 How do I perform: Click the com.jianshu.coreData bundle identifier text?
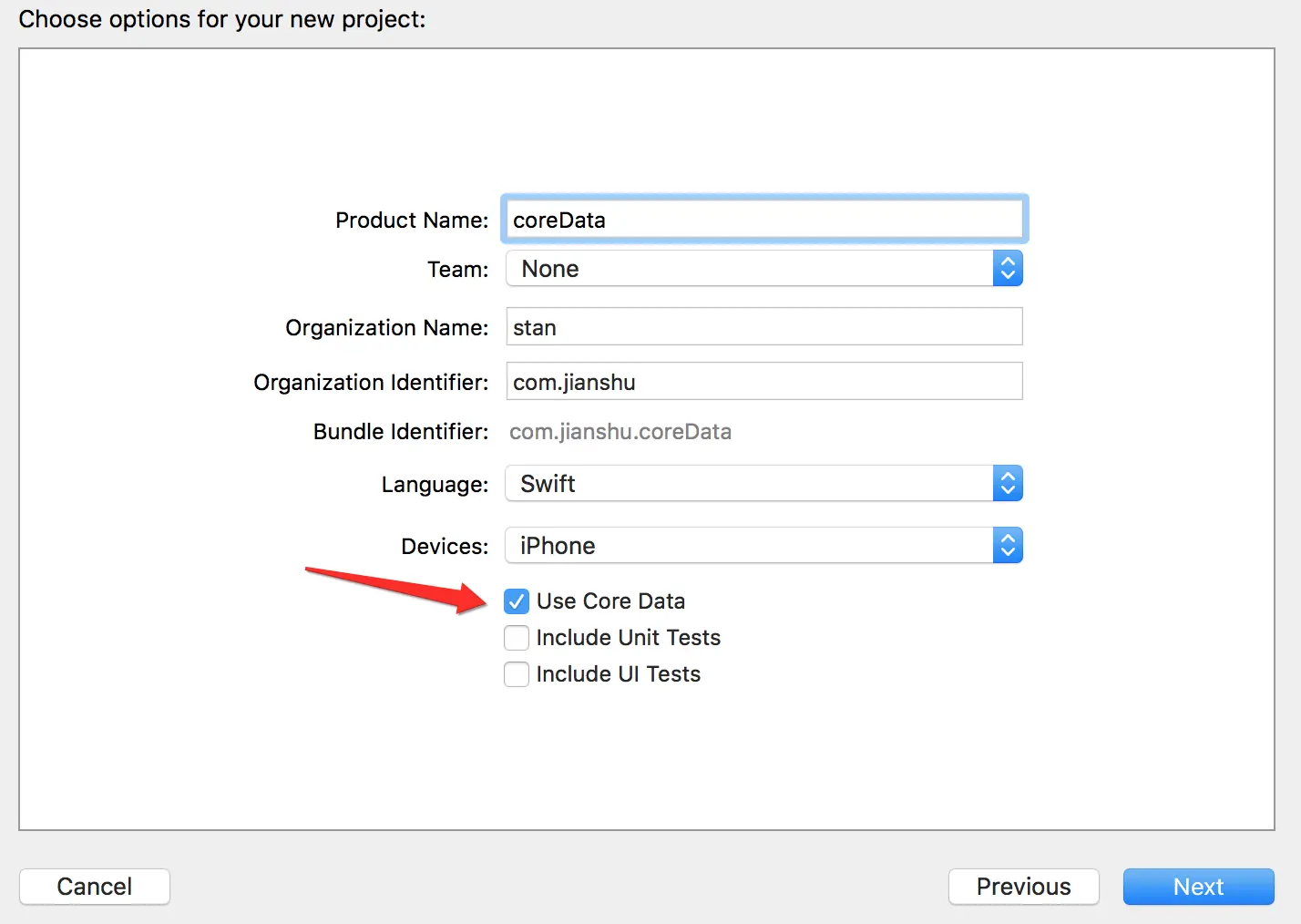[x=620, y=432]
